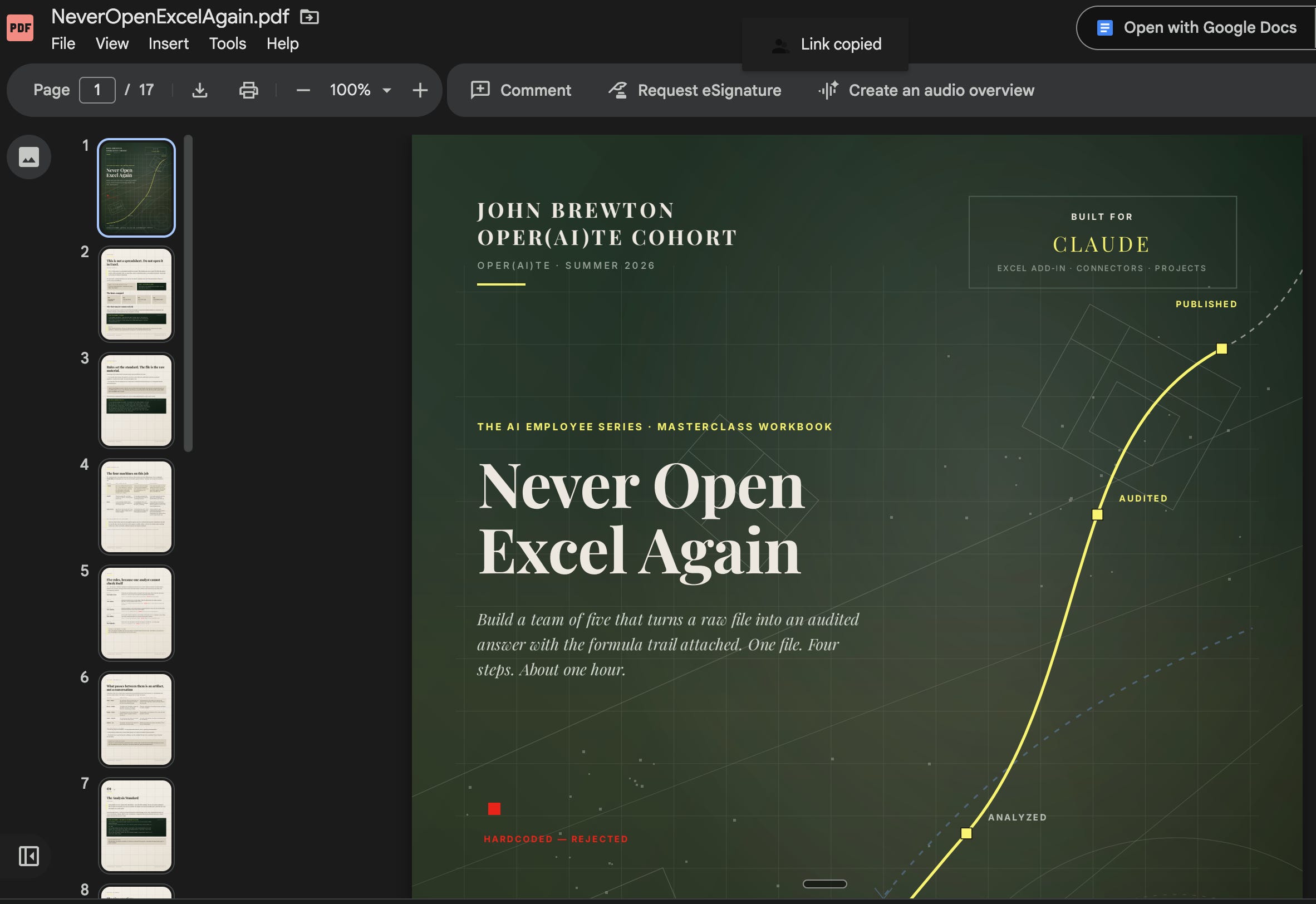Click the Comment speech bubble icon
This screenshot has height=904, width=1316.
pyautogui.click(x=480, y=90)
